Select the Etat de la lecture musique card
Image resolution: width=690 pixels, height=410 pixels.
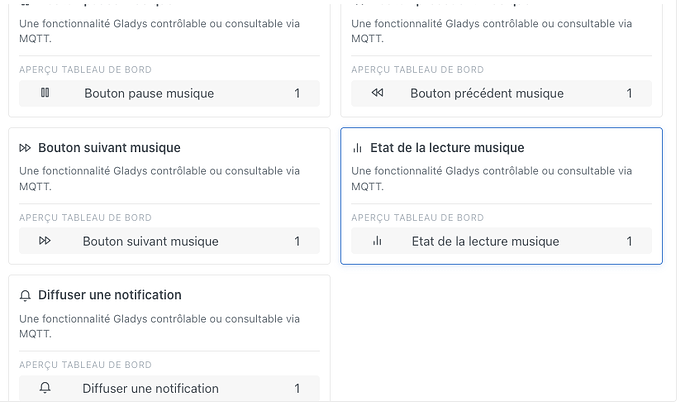pos(501,196)
